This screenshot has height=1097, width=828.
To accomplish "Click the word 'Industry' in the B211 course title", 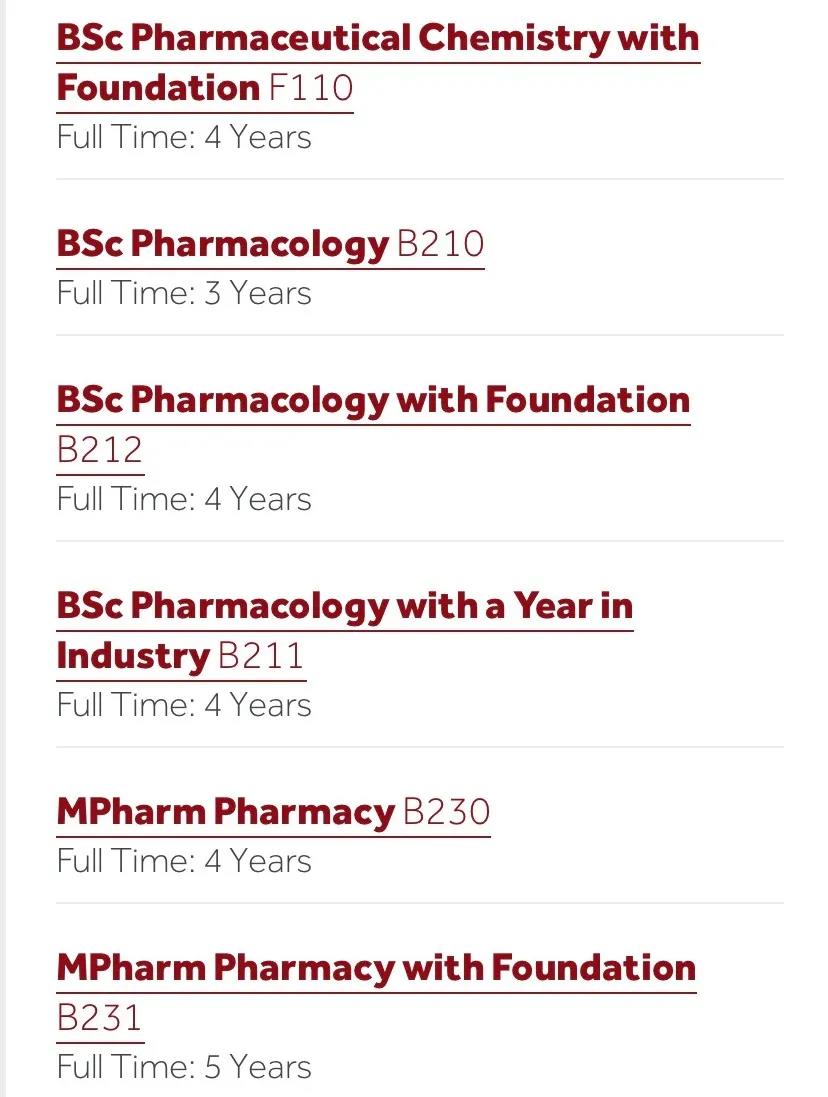I will (133, 656).
